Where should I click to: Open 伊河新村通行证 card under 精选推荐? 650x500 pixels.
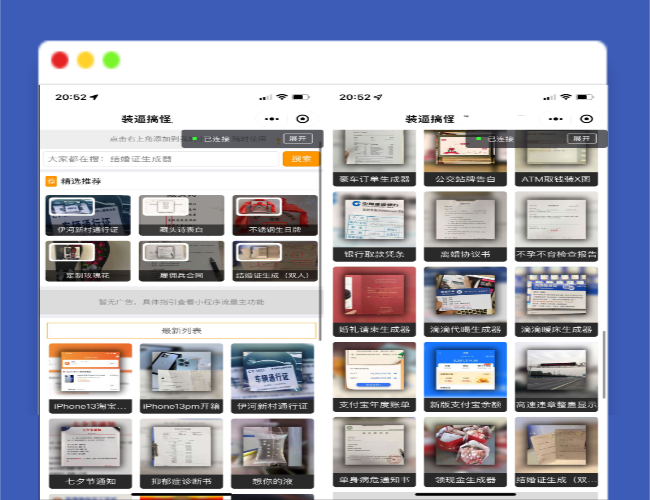point(88,215)
